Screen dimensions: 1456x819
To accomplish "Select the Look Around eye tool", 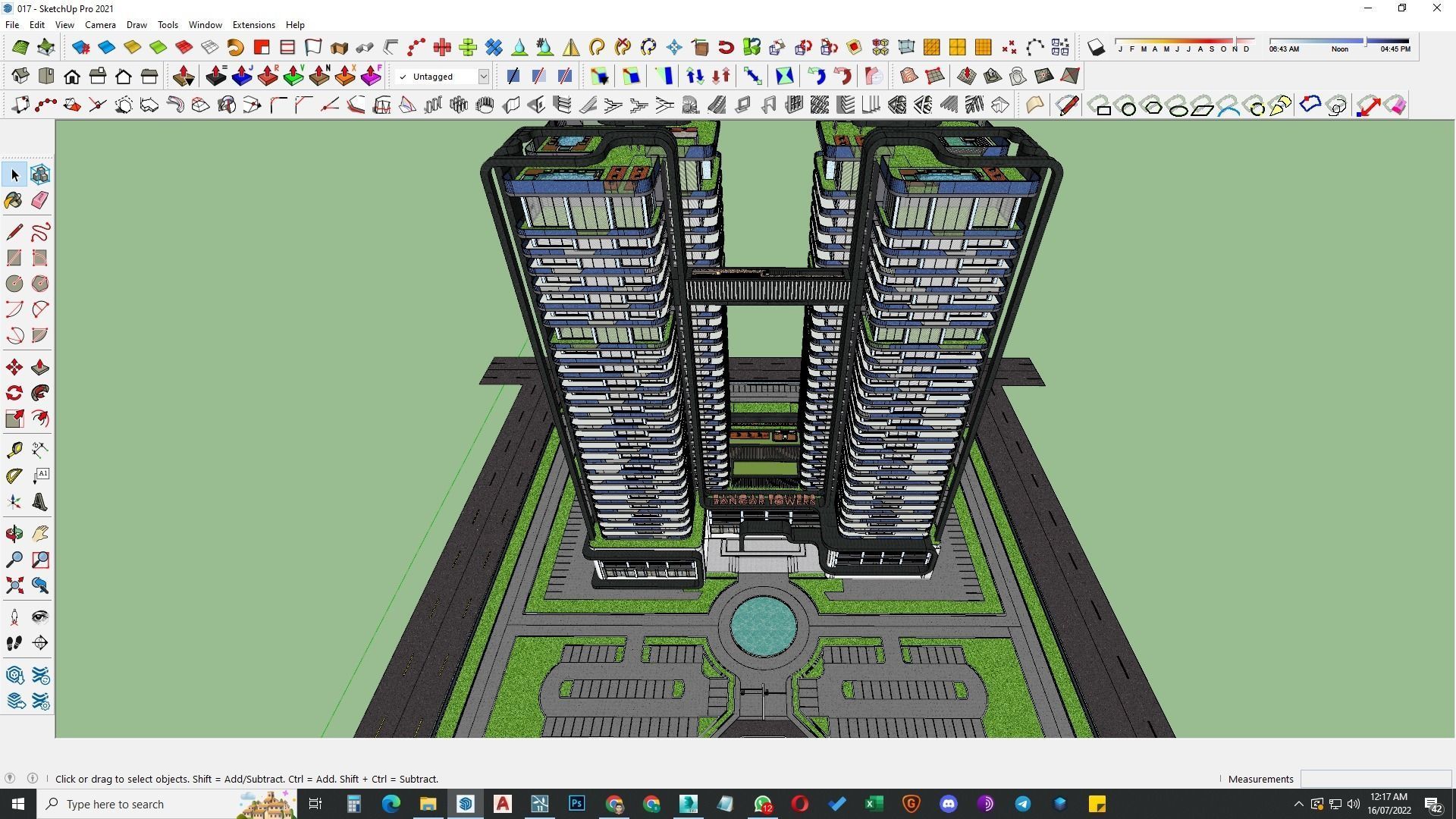I will click(x=40, y=617).
